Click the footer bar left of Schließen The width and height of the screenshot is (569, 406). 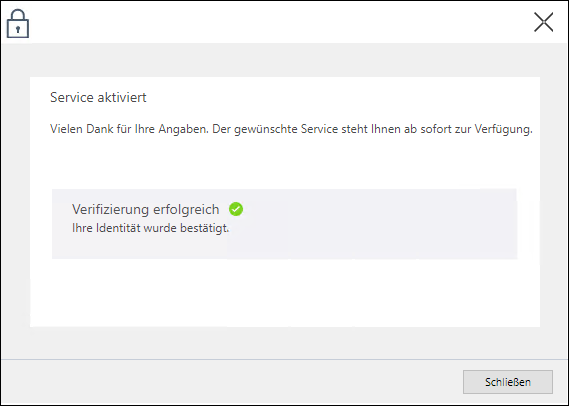point(232,382)
